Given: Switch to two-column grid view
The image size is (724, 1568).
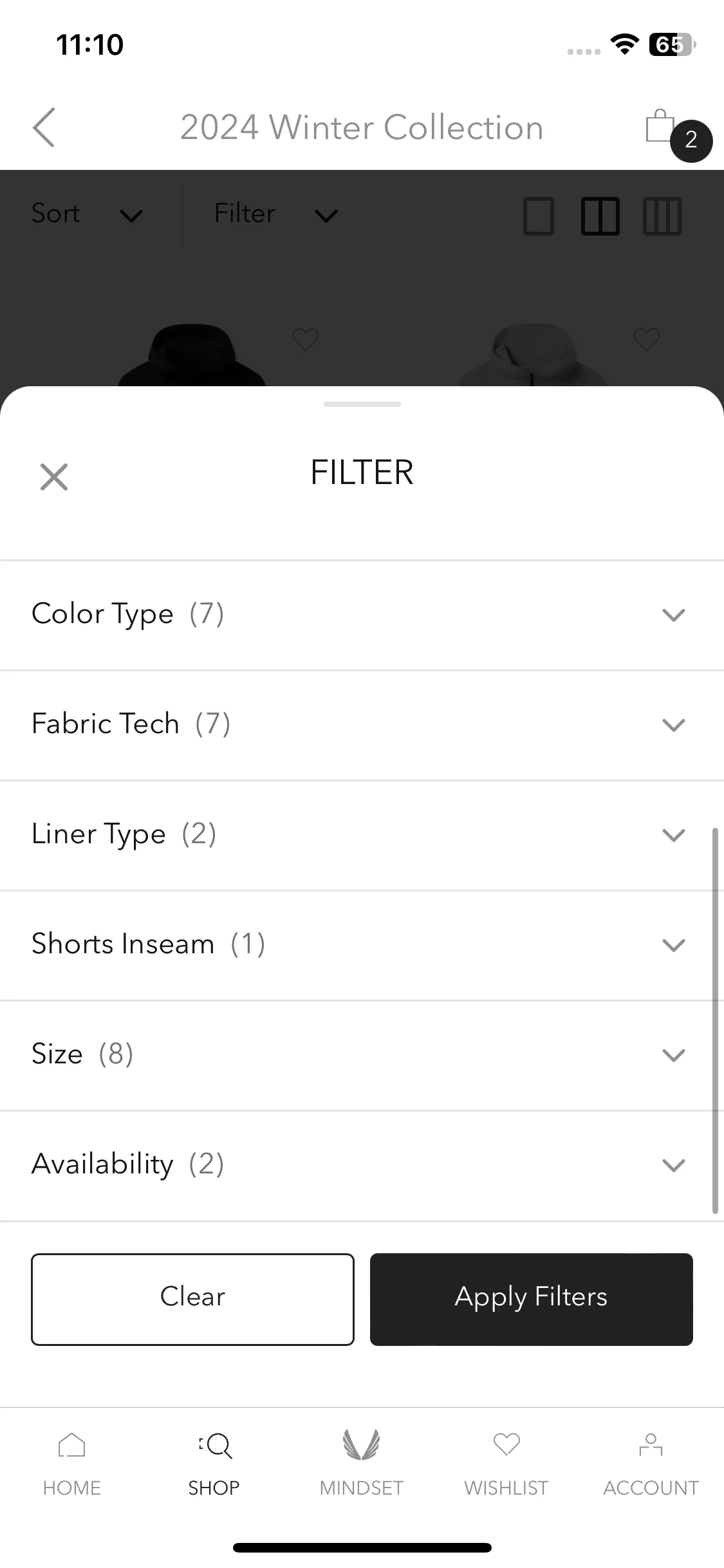Looking at the screenshot, I should (600, 216).
